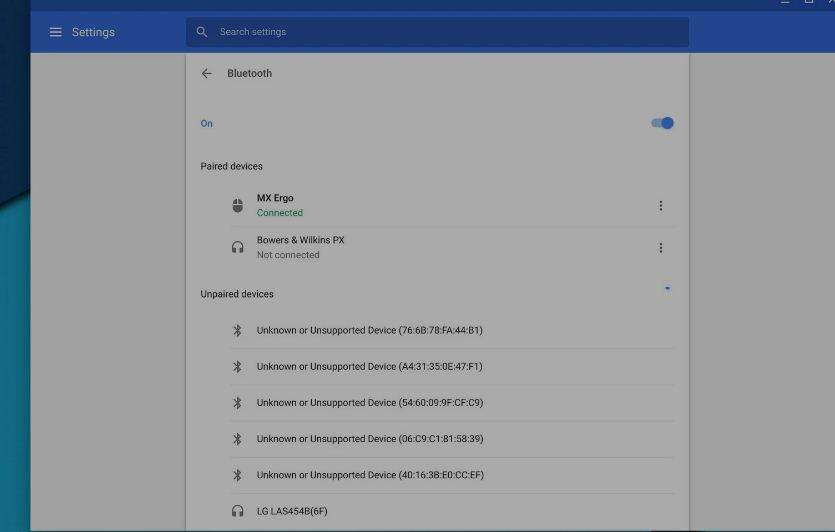Click Bluetooth icon for device 40:16:3B:E0:CC:EF
Screen dimensions: 835x532
pyautogui.click(x=238, y=475)
